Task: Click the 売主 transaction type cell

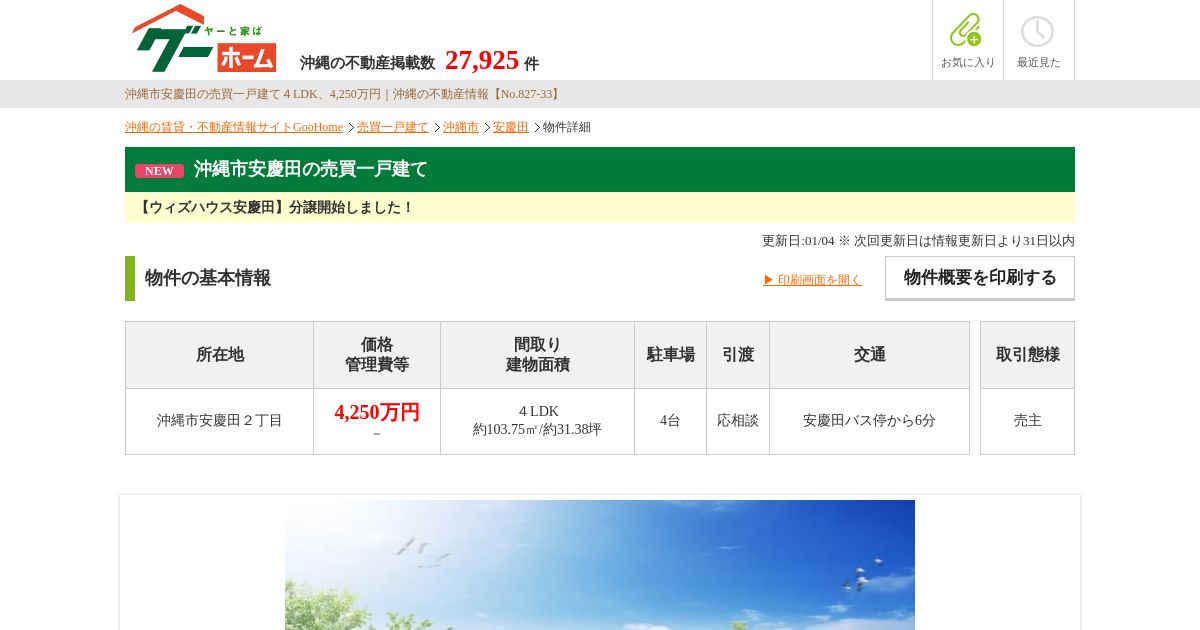Action: coord(1028,421)
